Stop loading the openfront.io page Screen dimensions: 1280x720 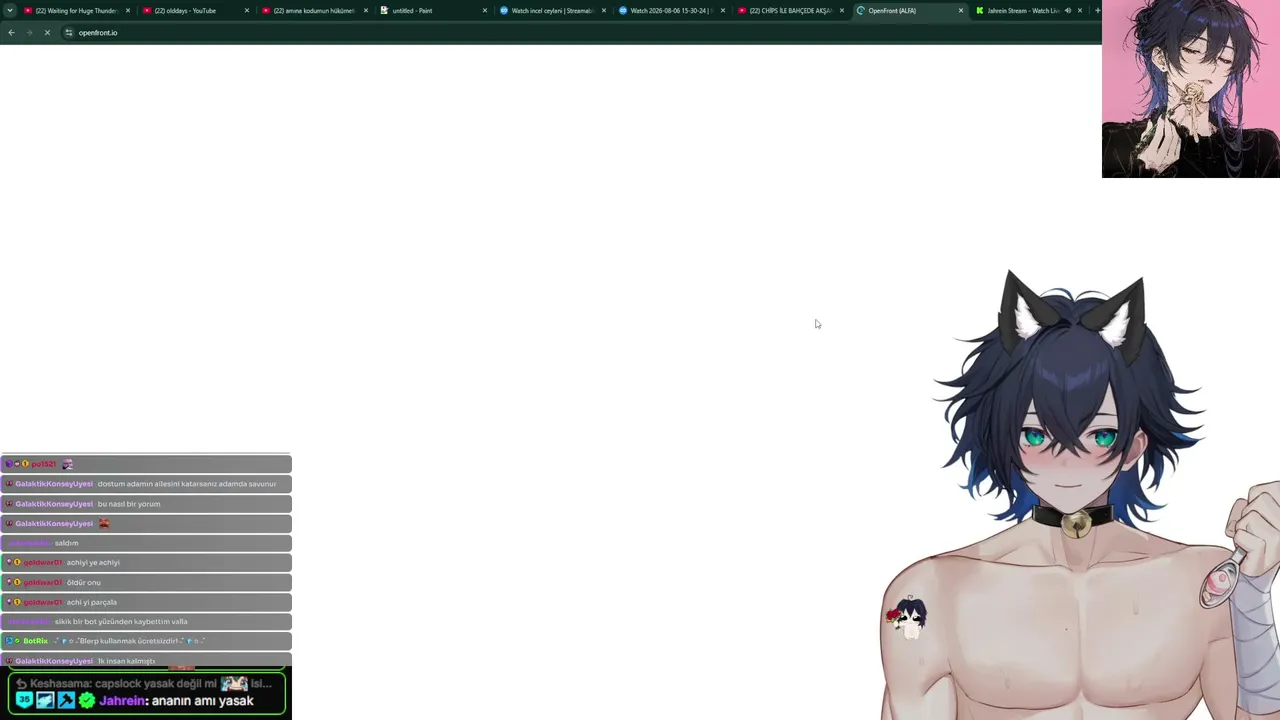click(x=47, y=33)
